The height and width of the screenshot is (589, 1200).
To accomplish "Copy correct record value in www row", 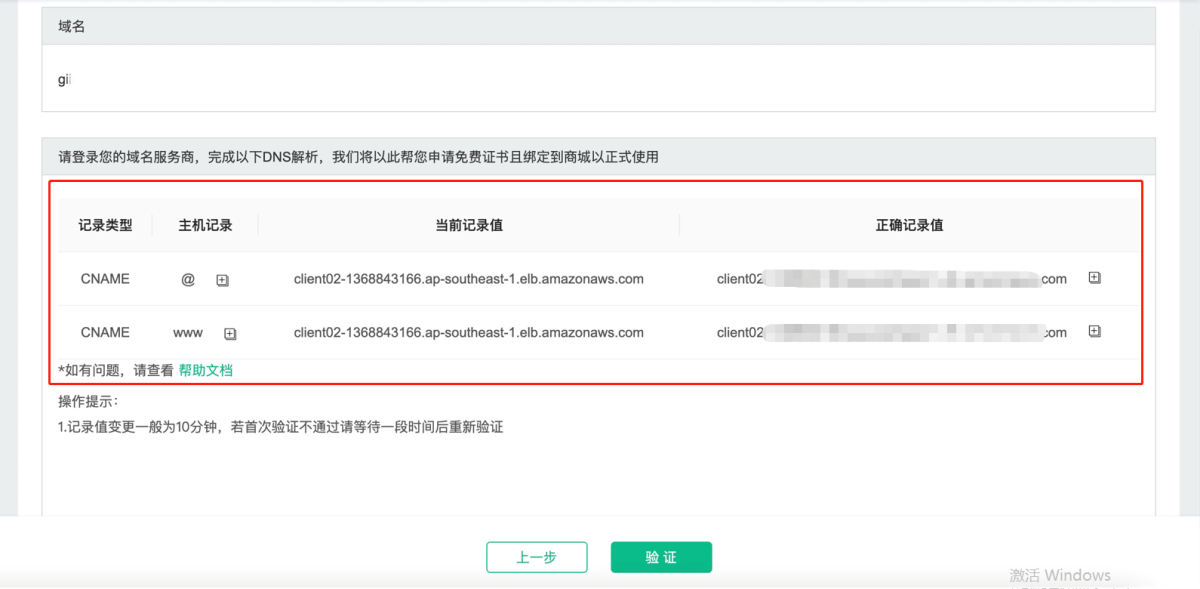I will [x=1094, y=331].
